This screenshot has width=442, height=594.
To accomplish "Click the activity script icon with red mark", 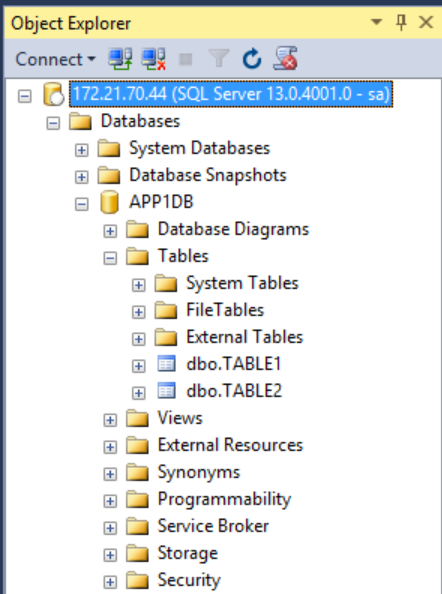I will (x=285, y=58).
